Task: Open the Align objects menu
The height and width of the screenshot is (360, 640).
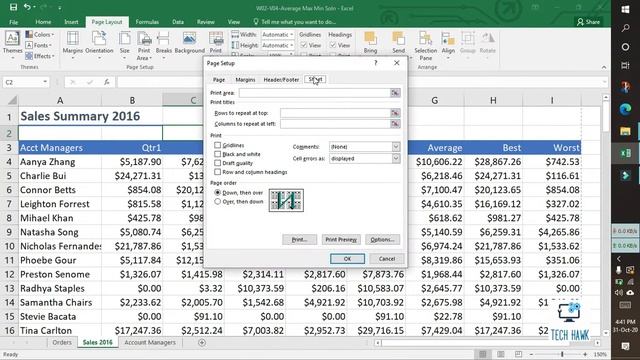Action: [448, 44]
